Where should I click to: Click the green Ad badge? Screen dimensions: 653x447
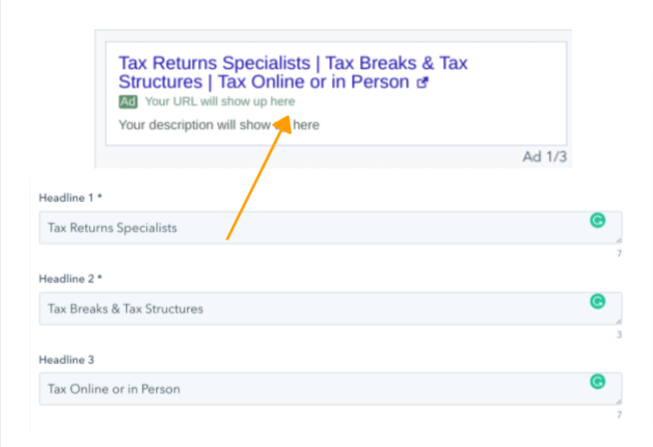tap(128, 102)
